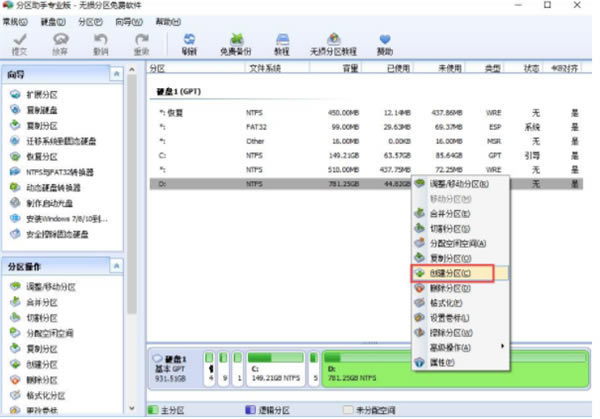Select the NTFS 510.00MB partition row
This screenshot has height=419, width=600.
click(x=366, y=170)
